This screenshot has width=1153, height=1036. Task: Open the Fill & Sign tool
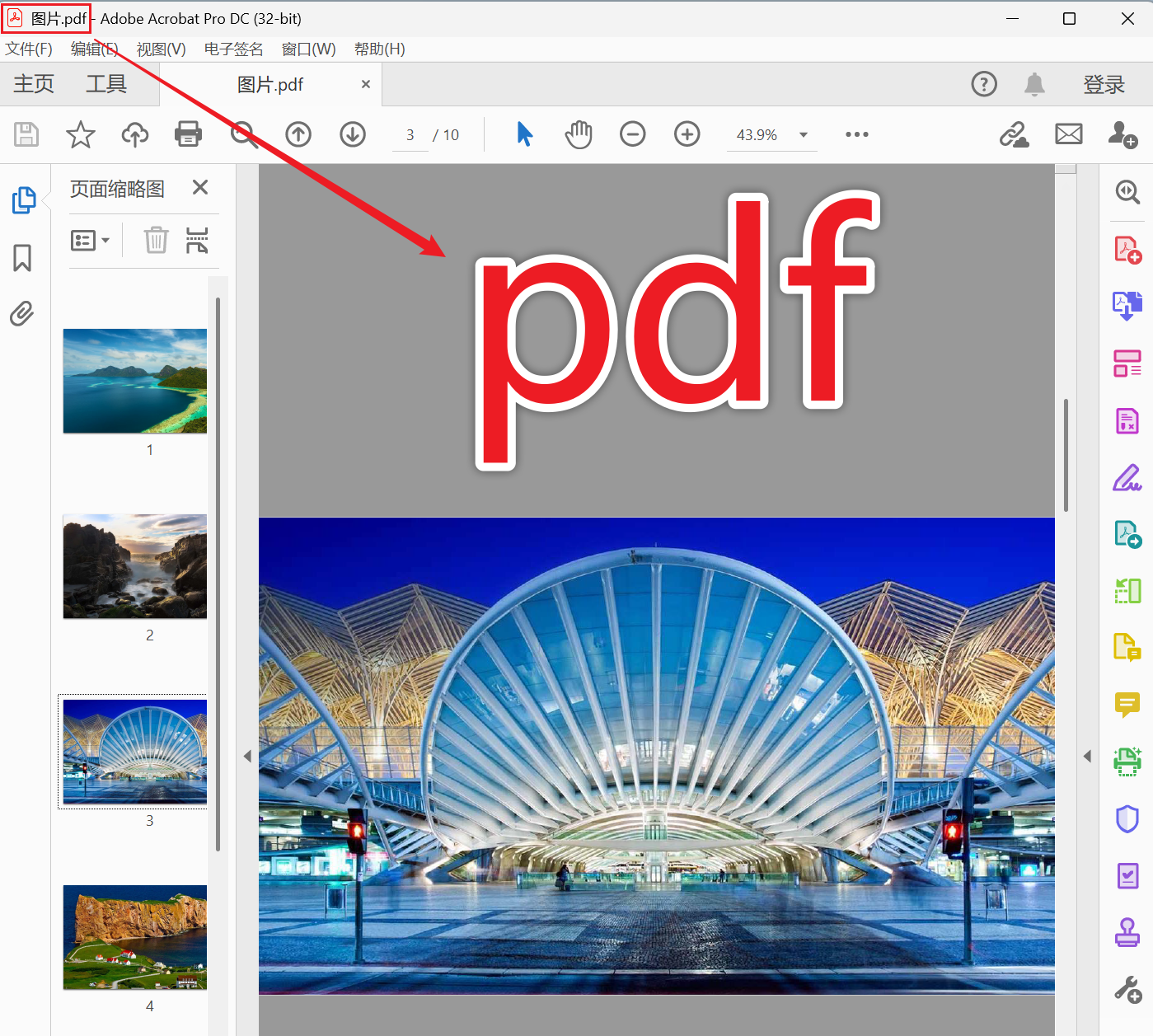(x=1127, y=477)
